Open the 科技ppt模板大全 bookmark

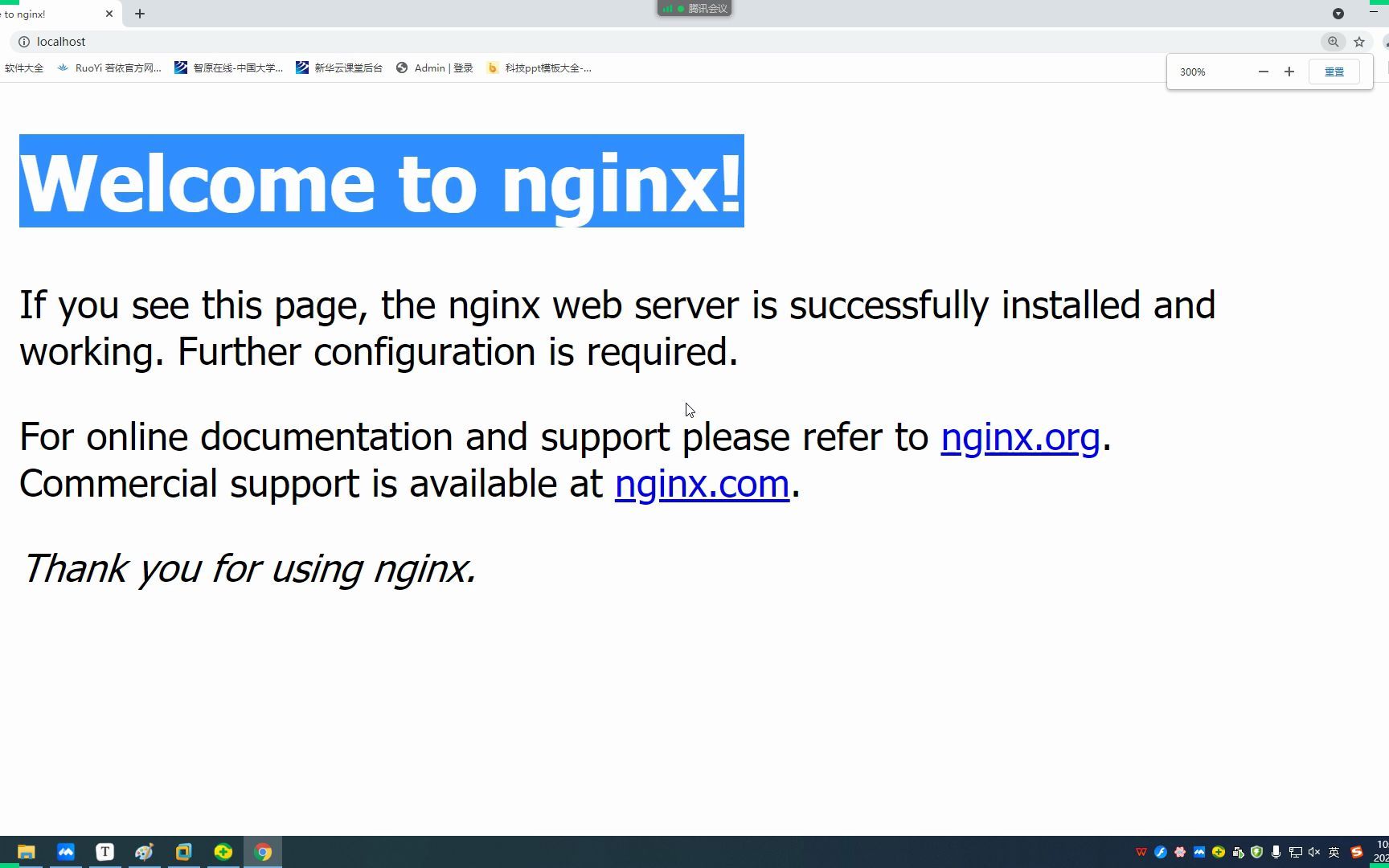click(539, 68)
